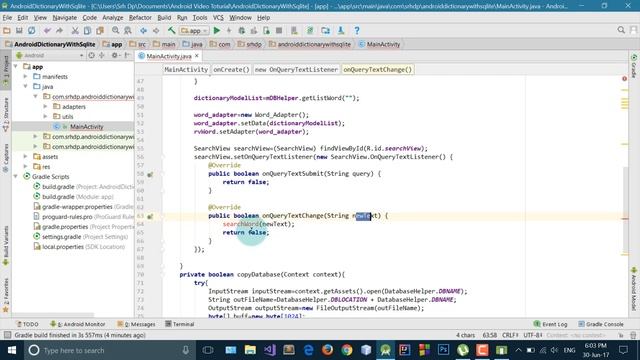Screen dimensions: 640x360
Task: Click the SDK Manager download icon
Action: pyautogui.click(x=341, y=31)
